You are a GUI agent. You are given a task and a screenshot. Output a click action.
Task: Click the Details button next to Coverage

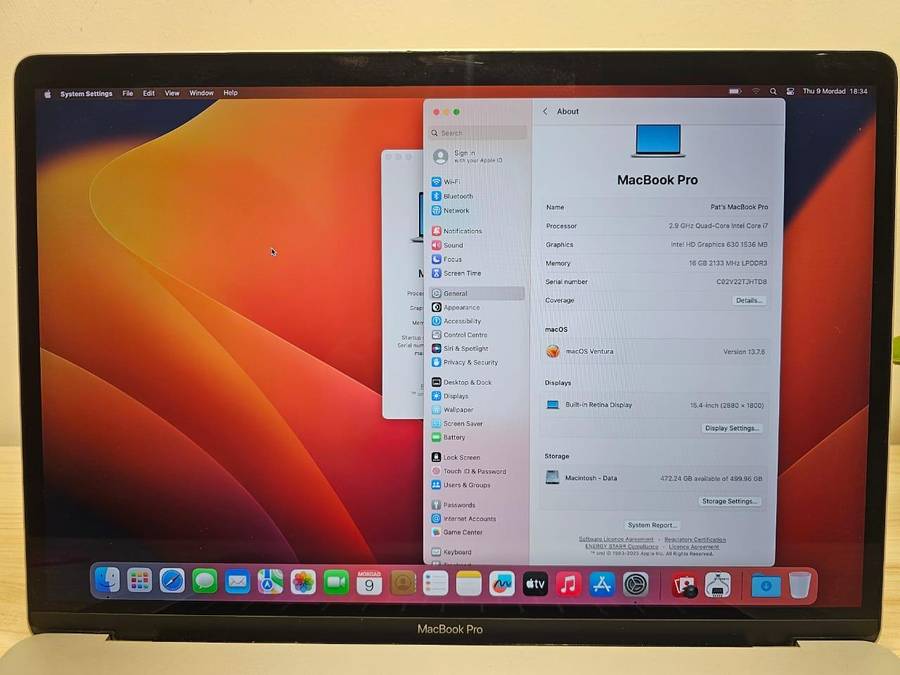749,300
